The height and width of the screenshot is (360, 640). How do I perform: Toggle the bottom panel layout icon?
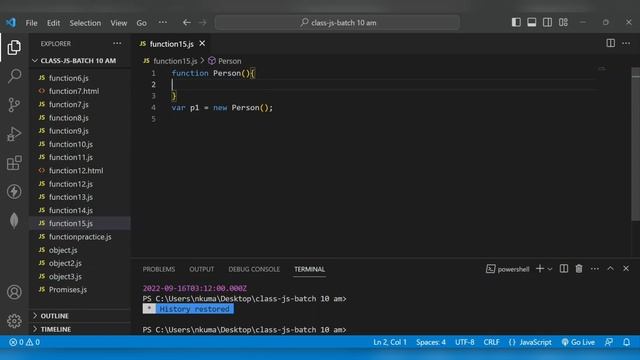coord(531,22)
